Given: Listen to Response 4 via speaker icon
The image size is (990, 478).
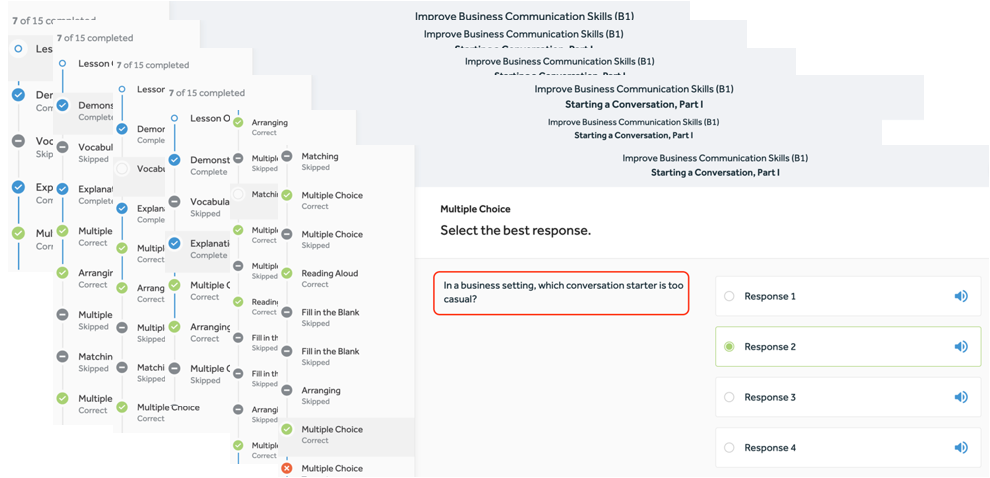Looking at the screenshot, I should pos(960,448).
